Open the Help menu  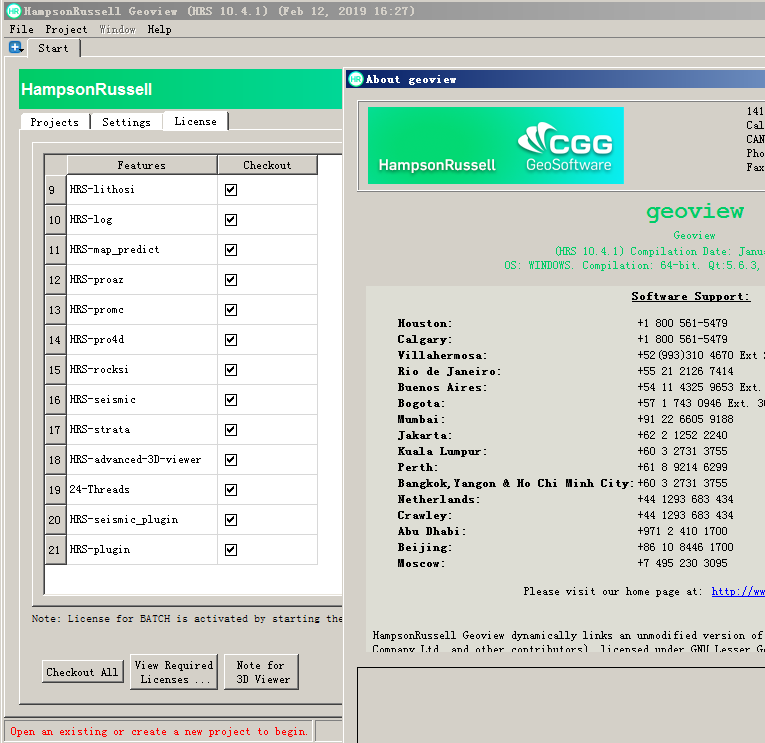click(x=159, y=29)
